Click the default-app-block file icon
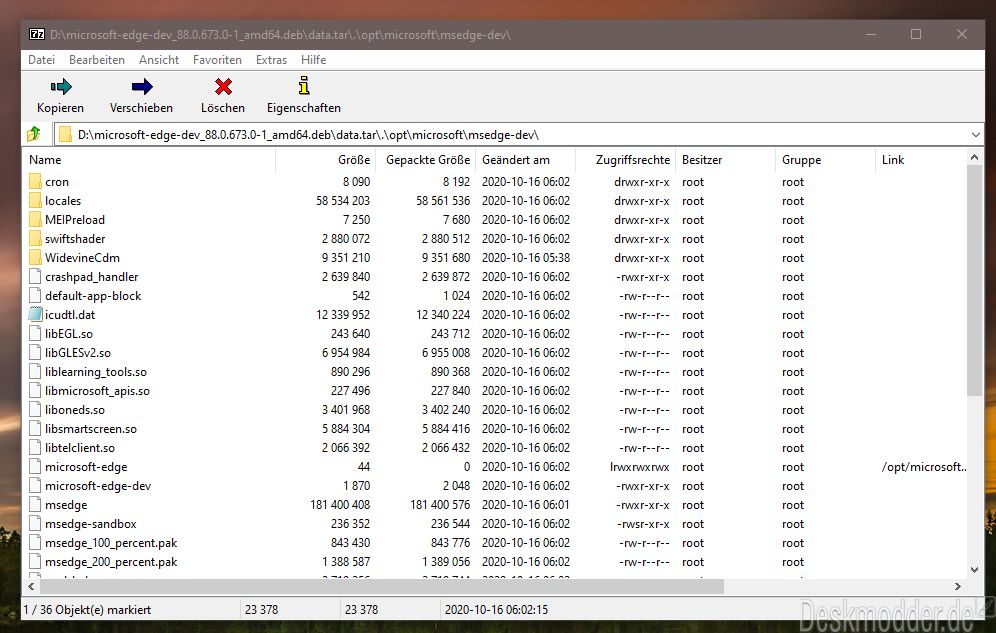This screenshot has width=996, height=633. 35,296
